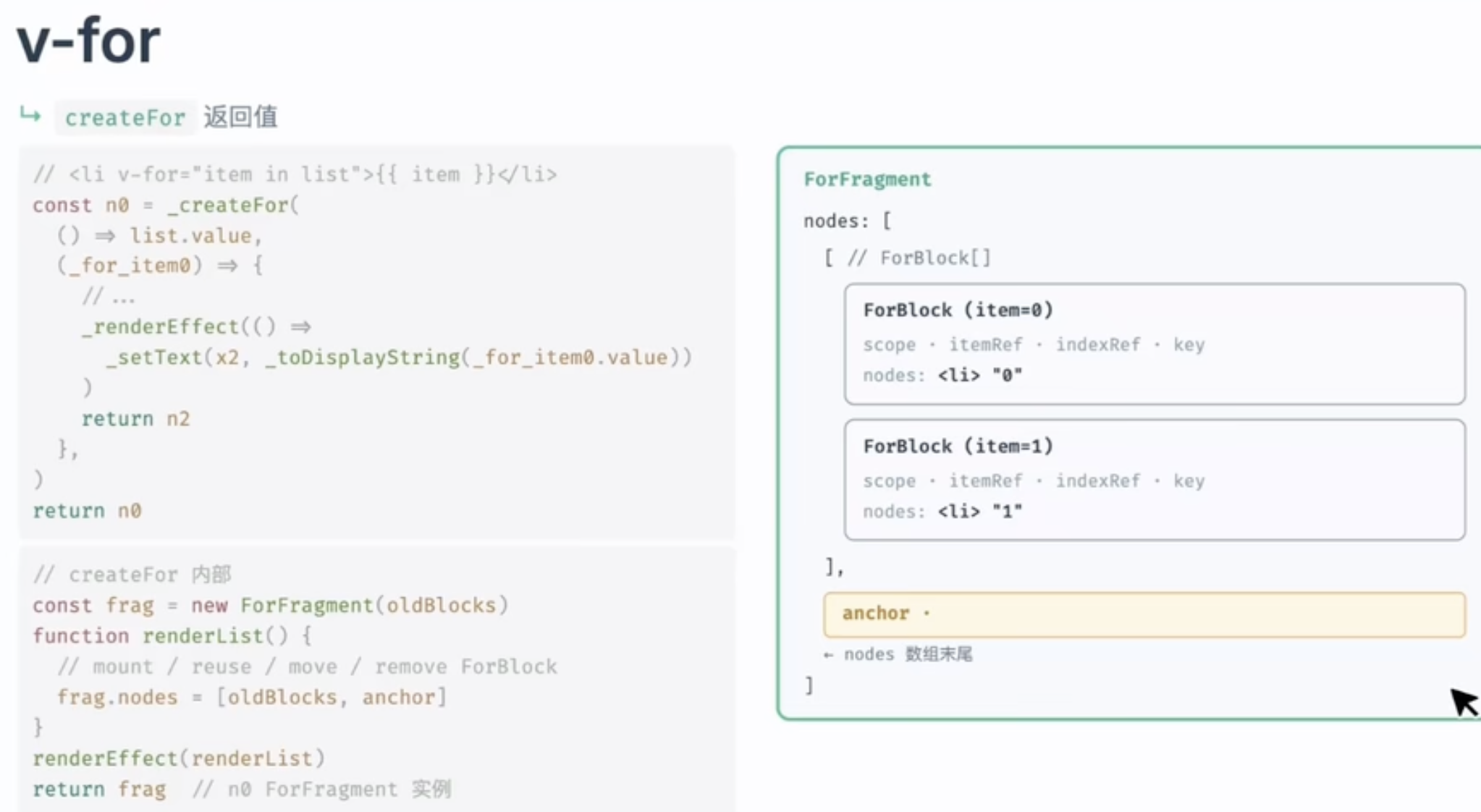This screenshot has height=812, width=1481.
Task: Click the left arrow beside nodes 数组末尾
Action: point(828,655)
